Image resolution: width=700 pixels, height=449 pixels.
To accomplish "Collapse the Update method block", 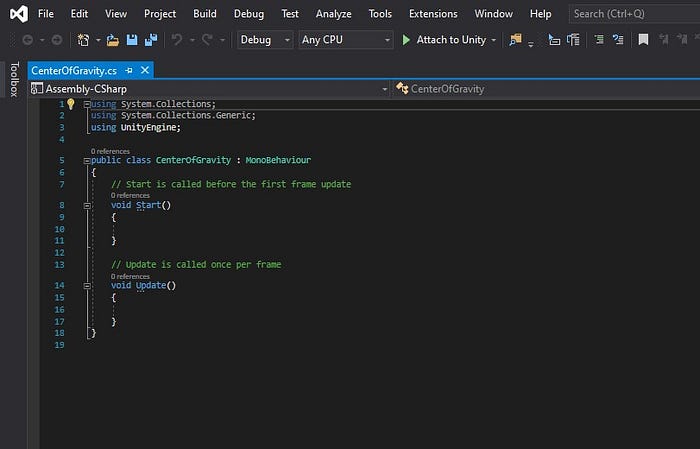I will tap(87, 286).
